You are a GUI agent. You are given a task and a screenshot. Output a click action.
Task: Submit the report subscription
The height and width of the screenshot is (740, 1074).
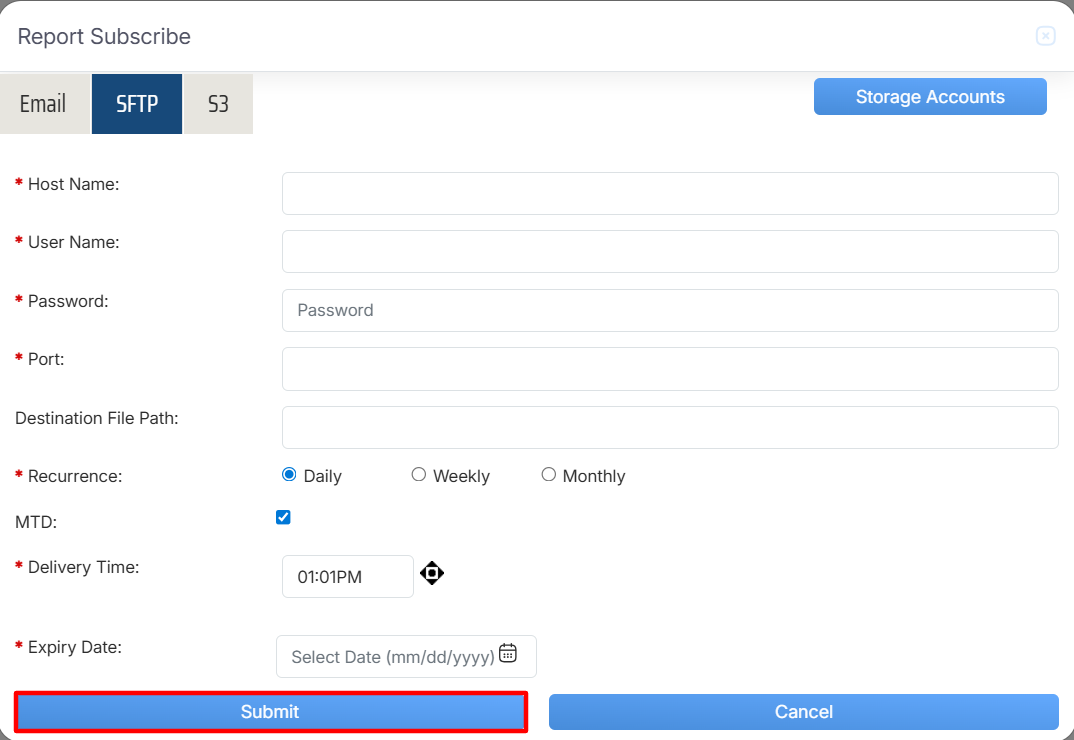270,712
